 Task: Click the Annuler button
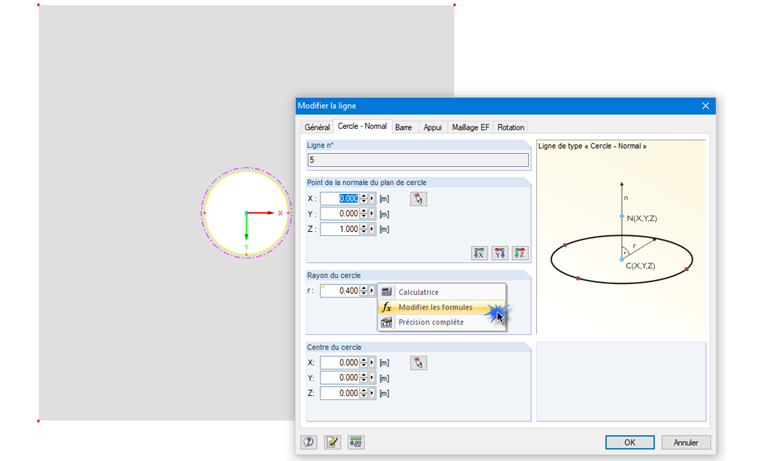[x=686, y=442]
